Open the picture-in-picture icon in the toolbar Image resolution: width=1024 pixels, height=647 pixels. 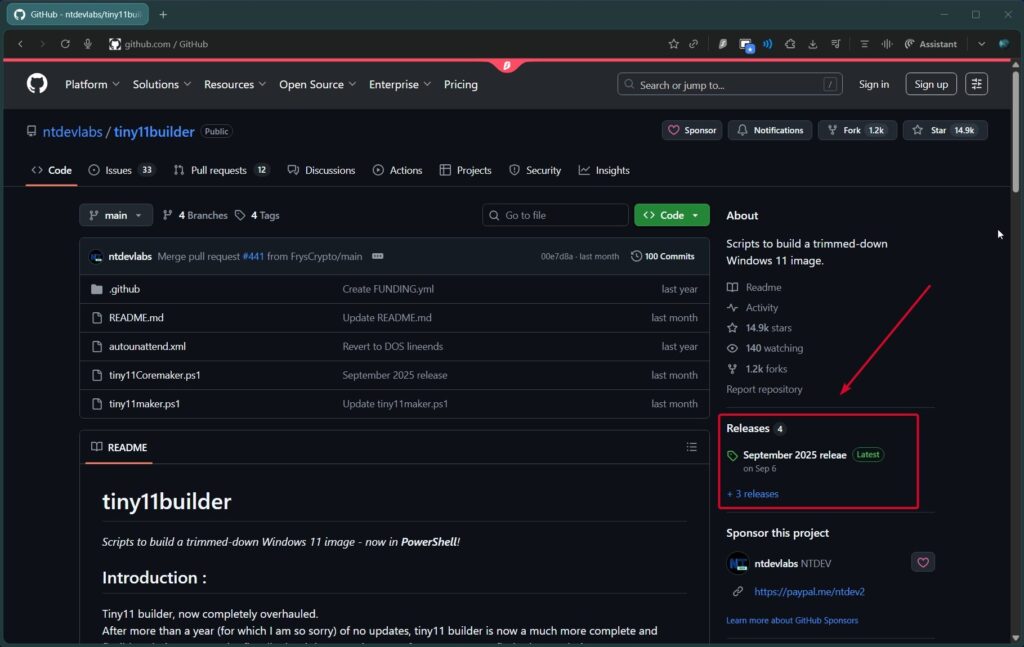[x=746, y=44]
